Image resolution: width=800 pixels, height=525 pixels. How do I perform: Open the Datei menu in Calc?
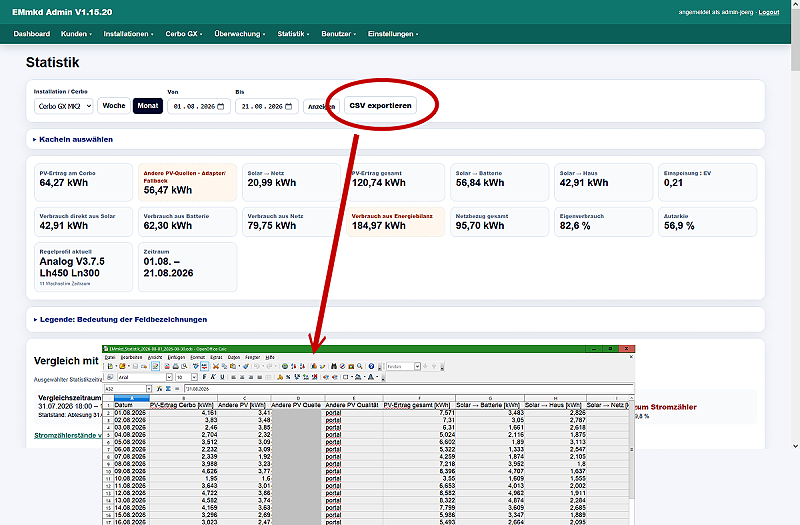(110, 357)
